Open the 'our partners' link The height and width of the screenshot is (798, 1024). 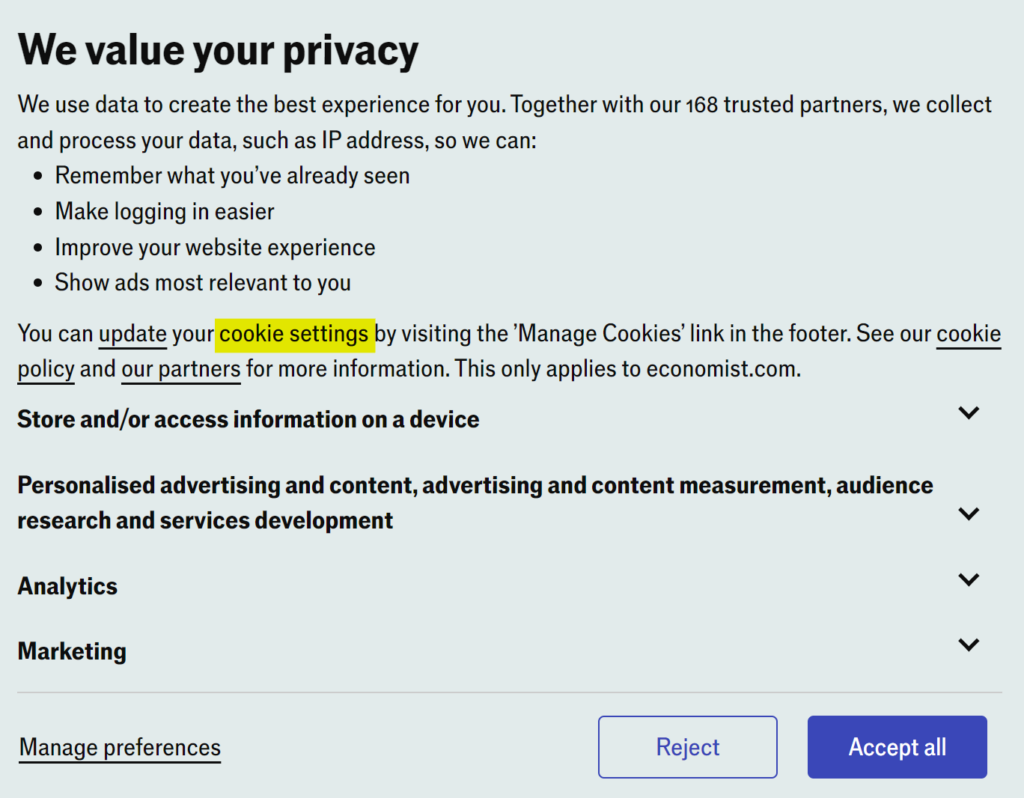(x=181, y=369)
